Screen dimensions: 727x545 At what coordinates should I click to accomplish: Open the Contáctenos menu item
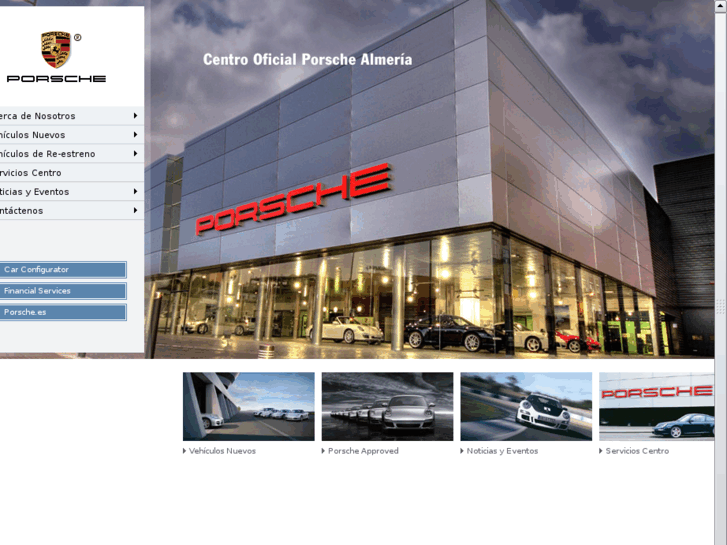pos(72,211)
